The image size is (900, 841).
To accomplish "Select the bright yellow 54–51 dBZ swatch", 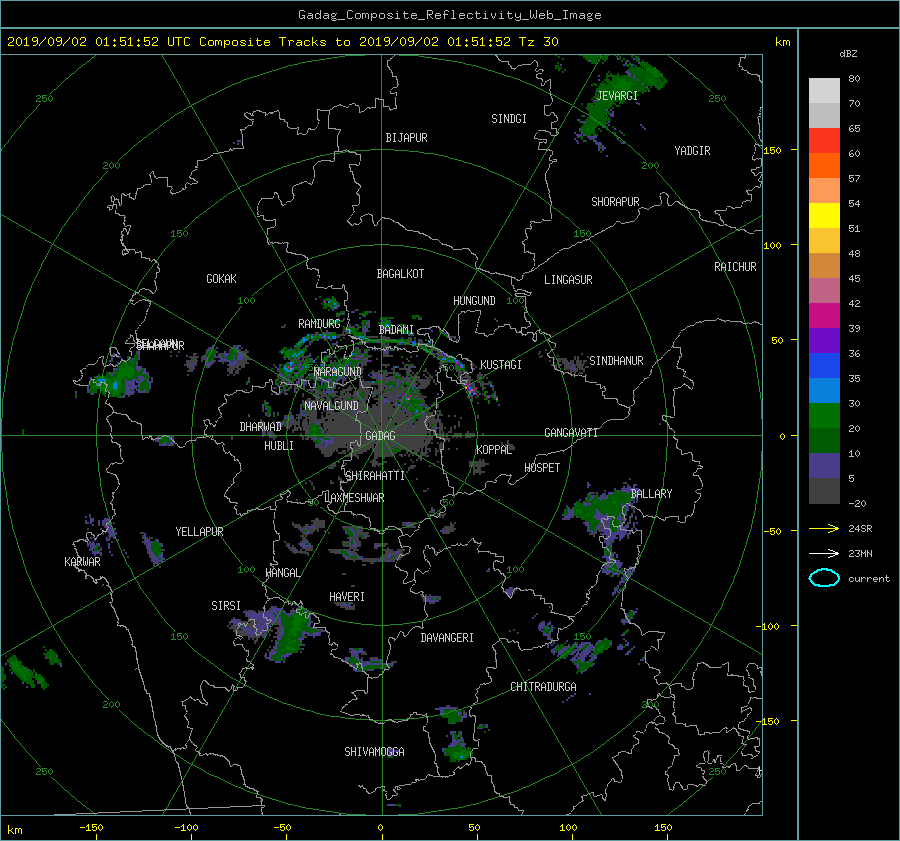I will click(824, 216).
